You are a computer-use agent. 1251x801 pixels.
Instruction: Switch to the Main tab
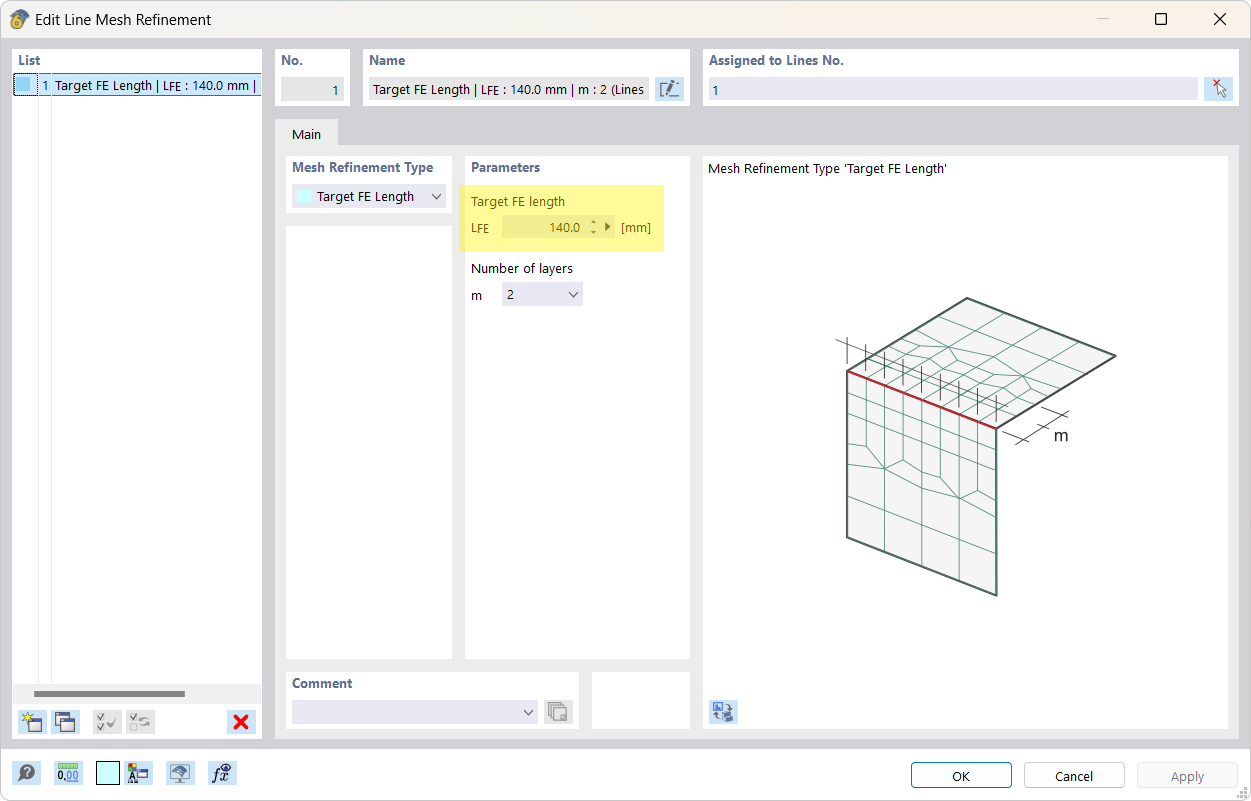point(307,133)
